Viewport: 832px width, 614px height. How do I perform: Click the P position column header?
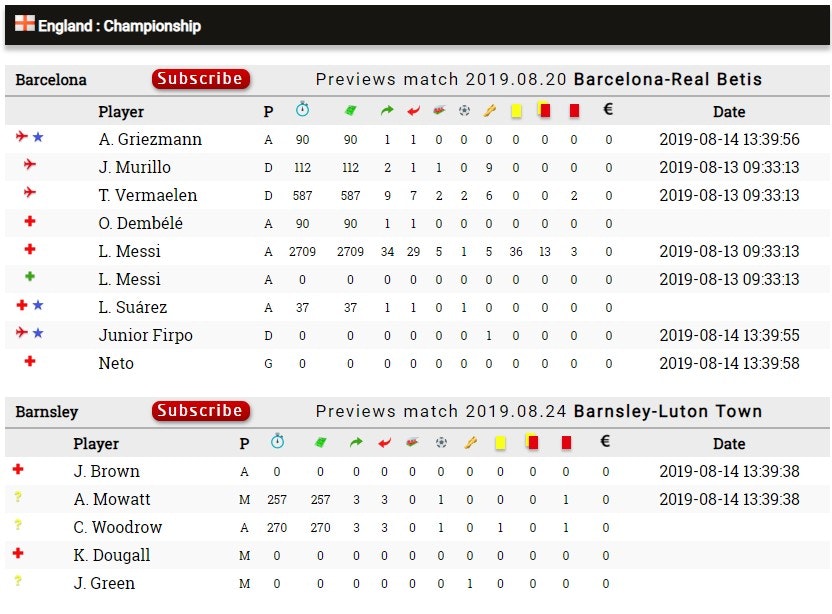268,112
